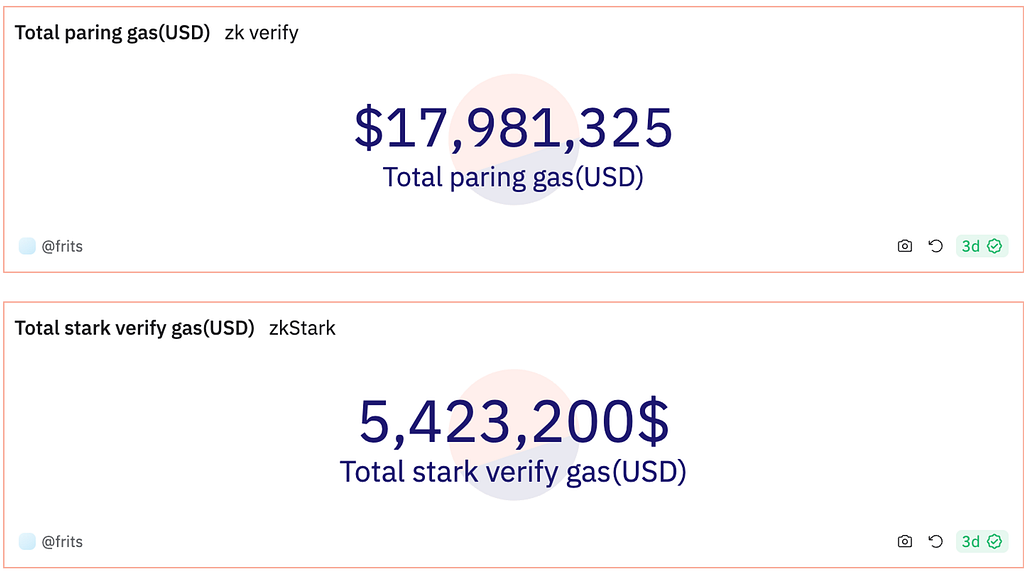Click the camera screenshot icon in paring gas panel
1024x575 pixels.
click(x=904, y=246)
